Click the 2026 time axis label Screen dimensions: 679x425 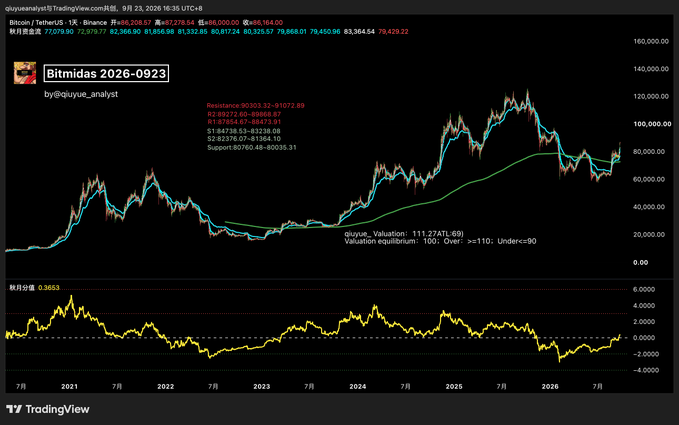(550, 386)
